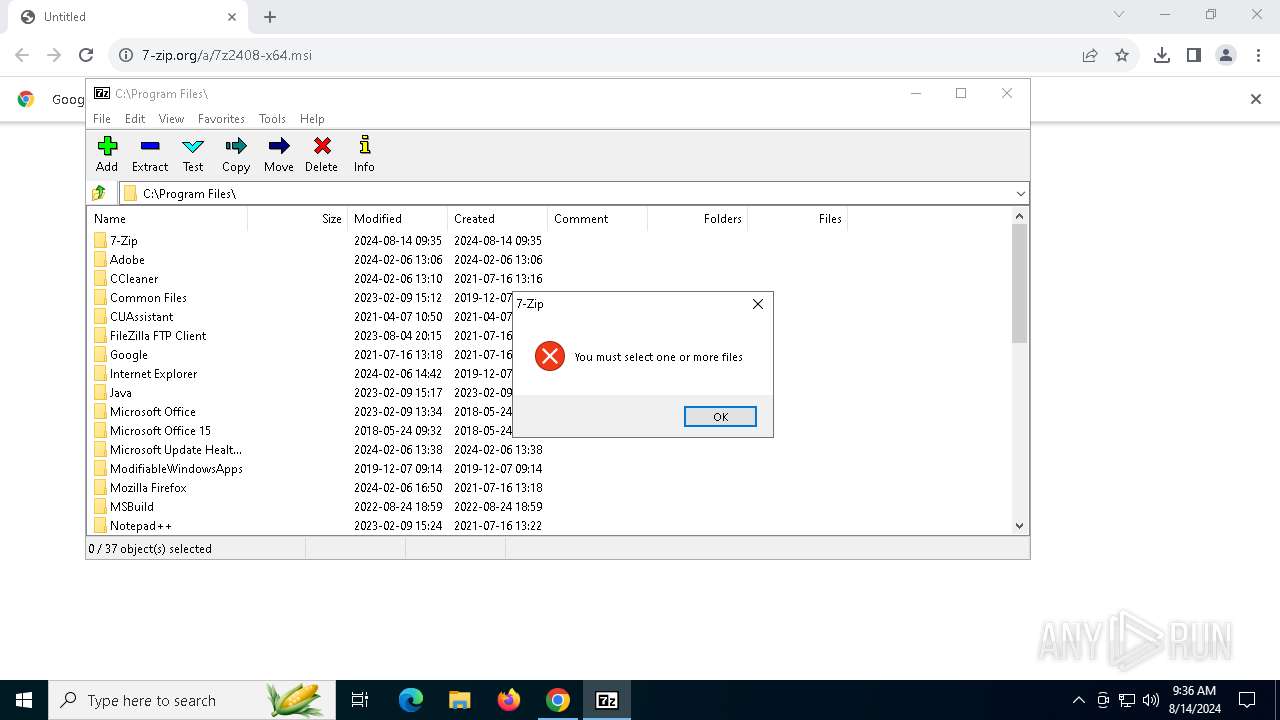The height and width of the screenshot is (720, 1280).
Task: Select the Internet Explorer folder
Action: [153, 374]
